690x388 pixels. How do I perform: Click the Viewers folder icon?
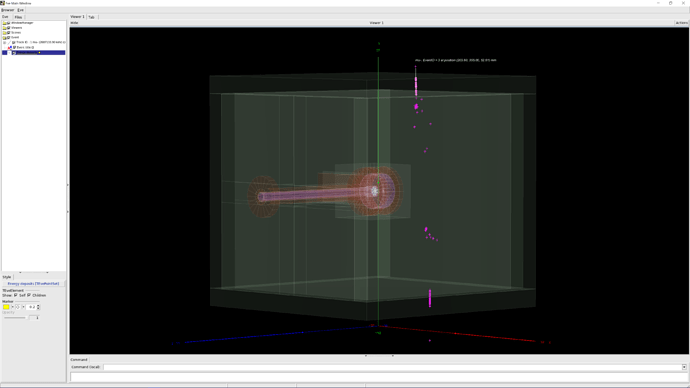[4, 28]
